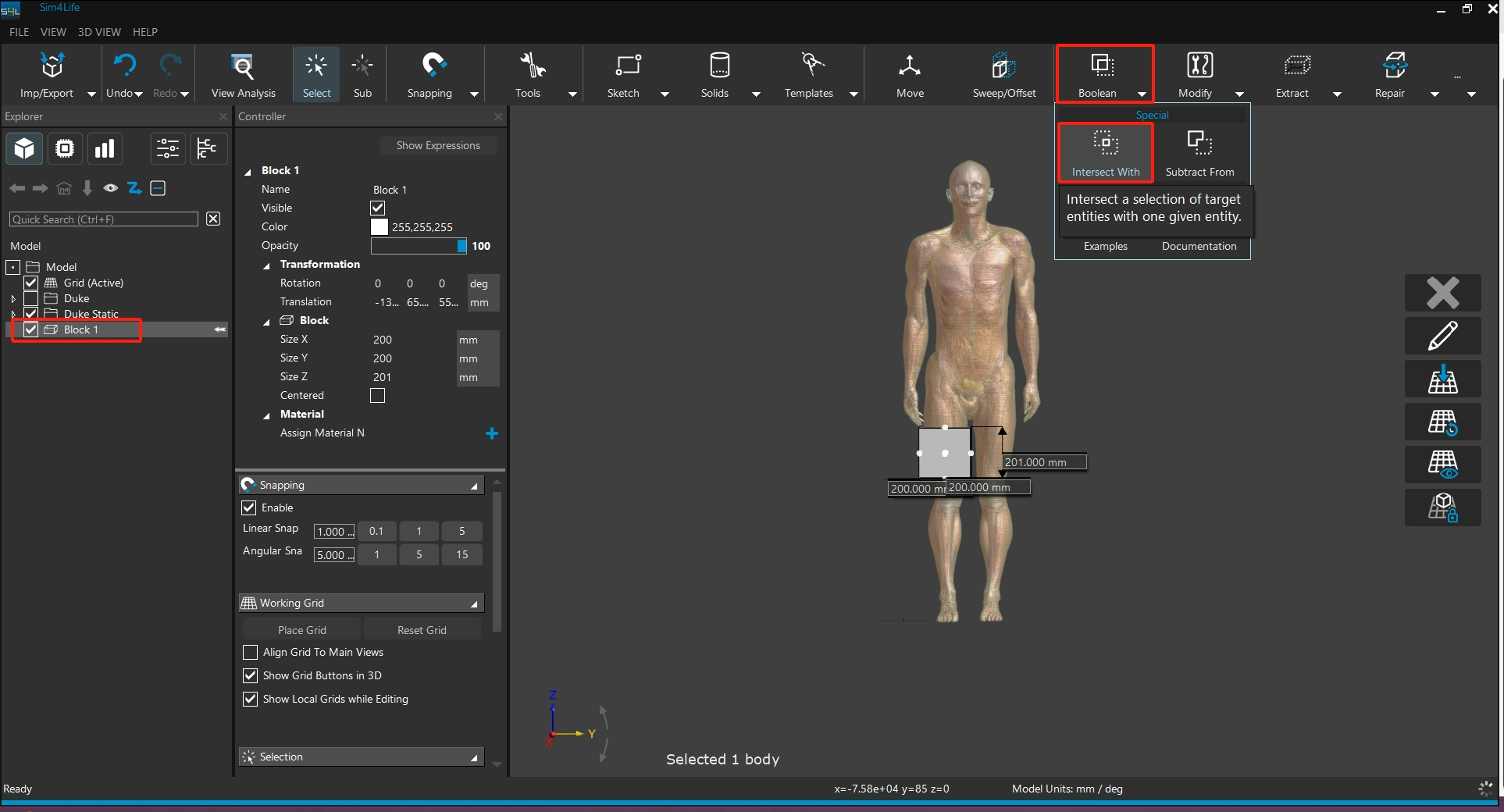Enable the Centered checkbox
Viewport: 1504px width, 812px height.
[378, 396]
